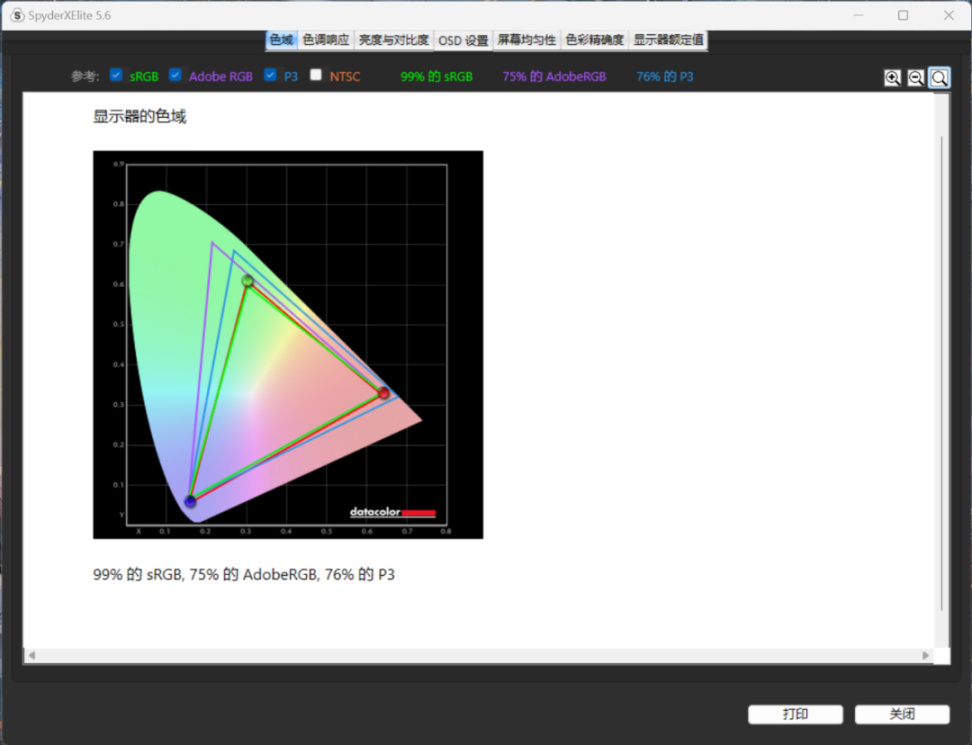The image size is (972, 745).
Task: Click the 关闭 button
Action: (x=902, y=714)
